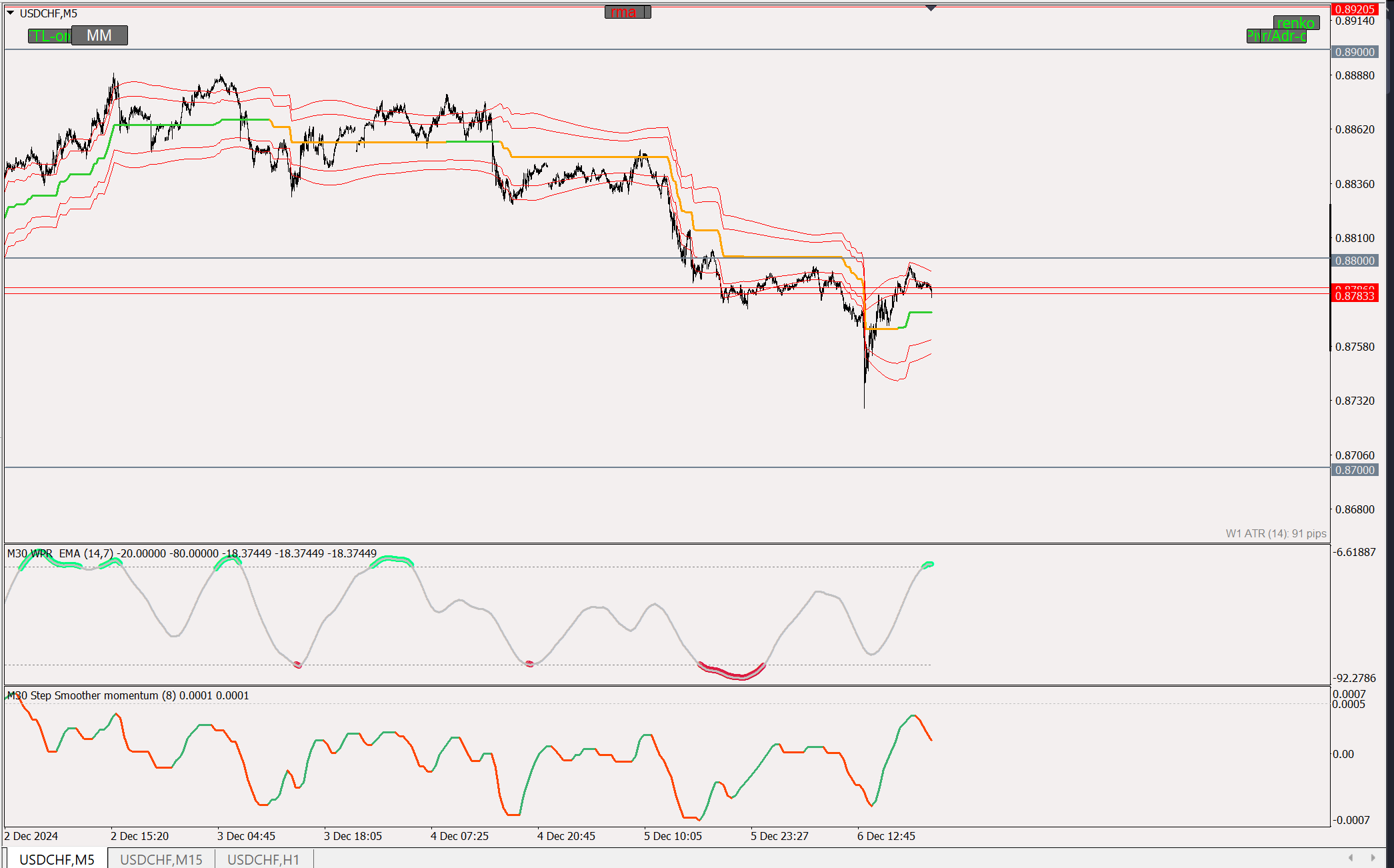Click the chart shift triangle marker
The image size is (1394, 868).
(x=931, y=8)
